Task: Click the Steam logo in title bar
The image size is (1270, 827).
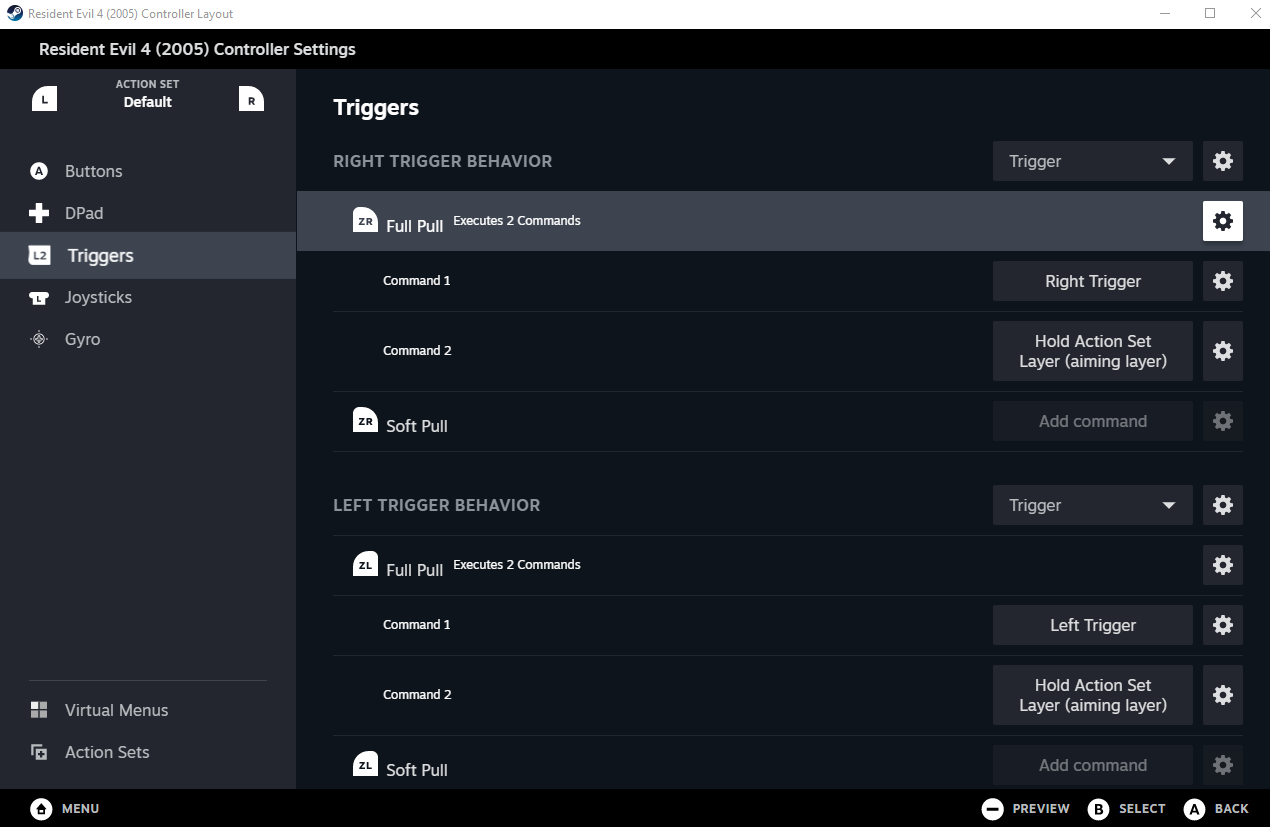Action: pos(14,14)
